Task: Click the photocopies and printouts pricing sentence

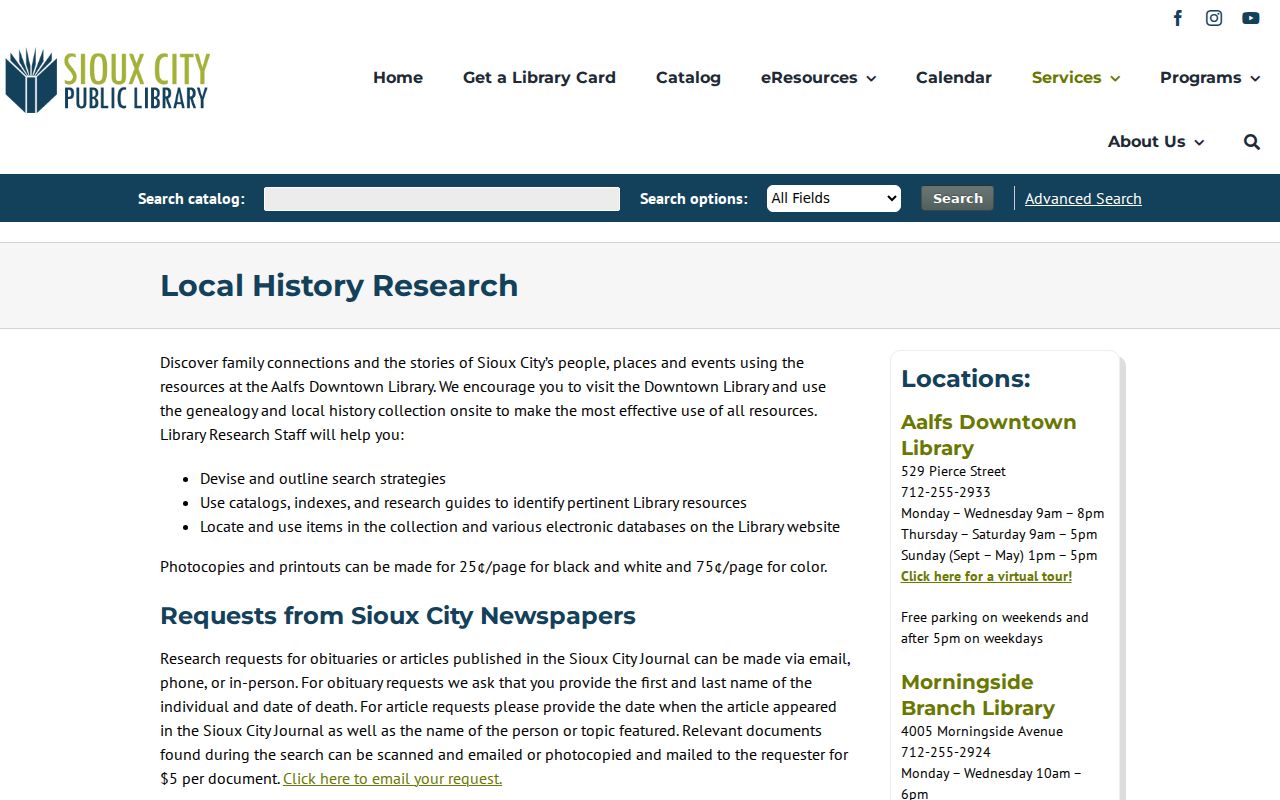Action: pos(494,566)
